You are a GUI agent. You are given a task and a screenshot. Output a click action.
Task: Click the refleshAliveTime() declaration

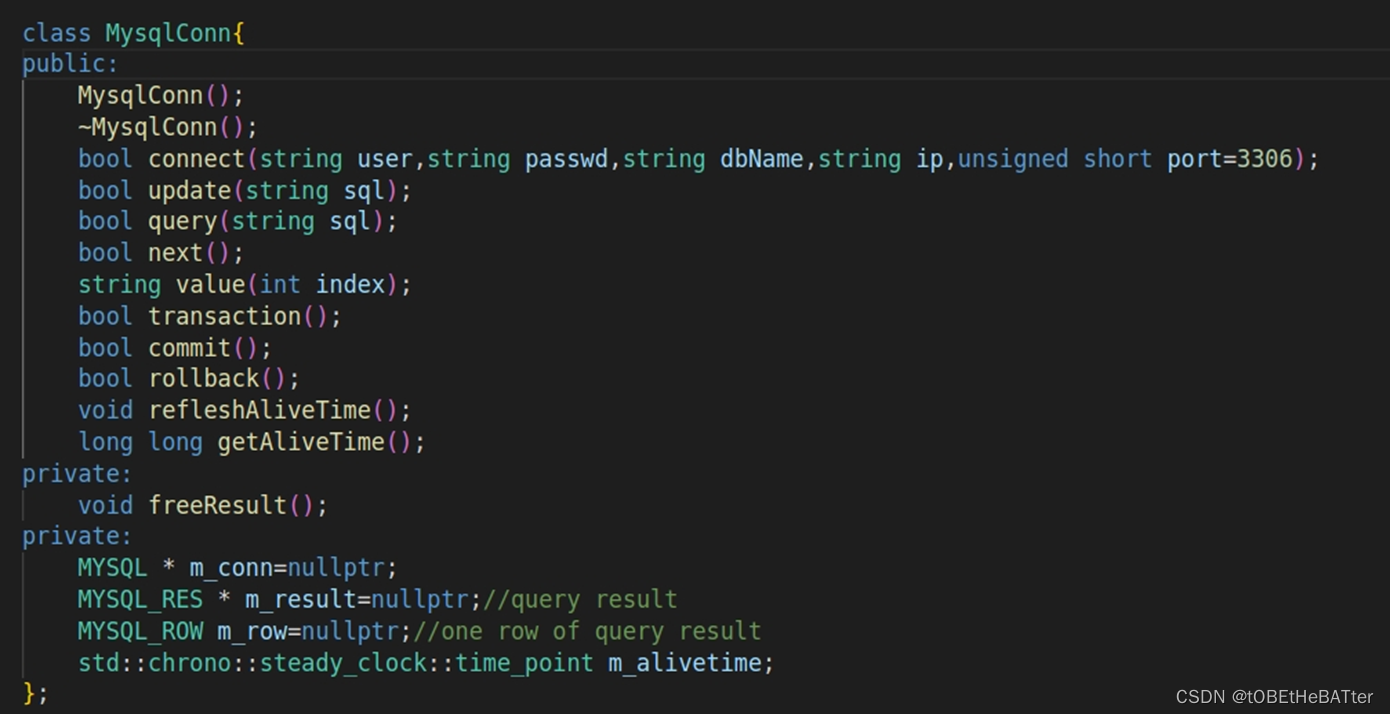tap(245, 409)
